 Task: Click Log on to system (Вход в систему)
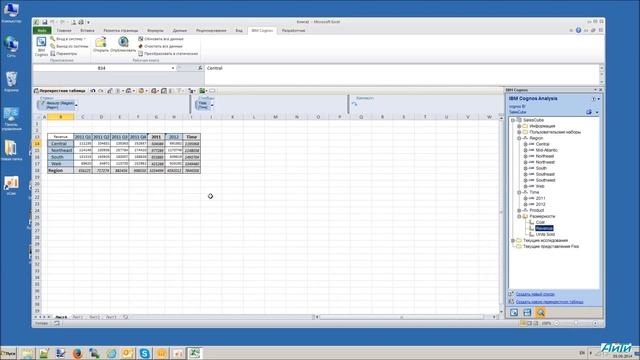tap(68, 39)
